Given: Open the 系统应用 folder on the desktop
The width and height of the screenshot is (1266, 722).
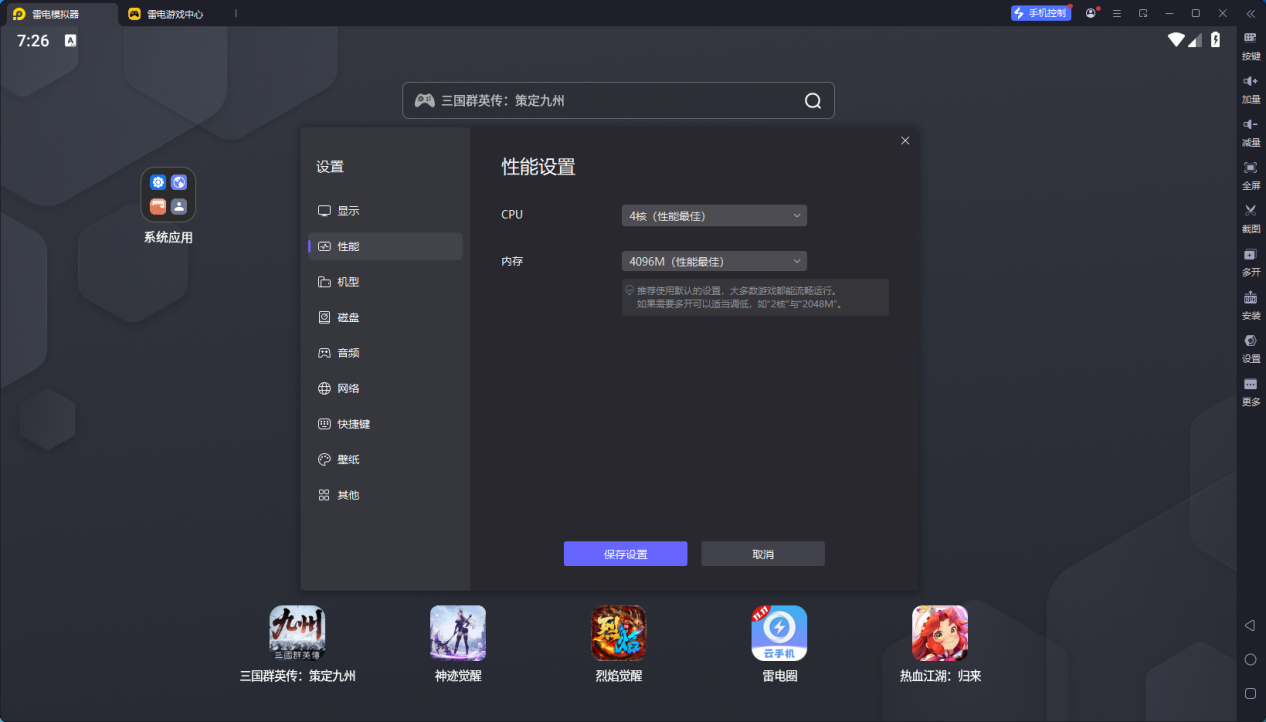Looking at the screenshot, I should 167,195.
